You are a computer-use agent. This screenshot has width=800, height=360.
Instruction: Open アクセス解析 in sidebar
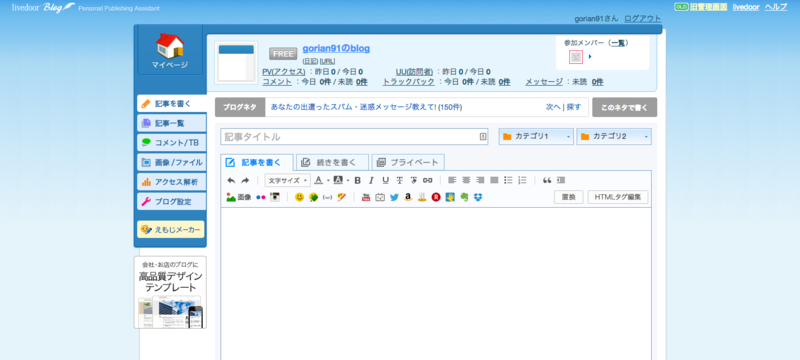point(171,182)
